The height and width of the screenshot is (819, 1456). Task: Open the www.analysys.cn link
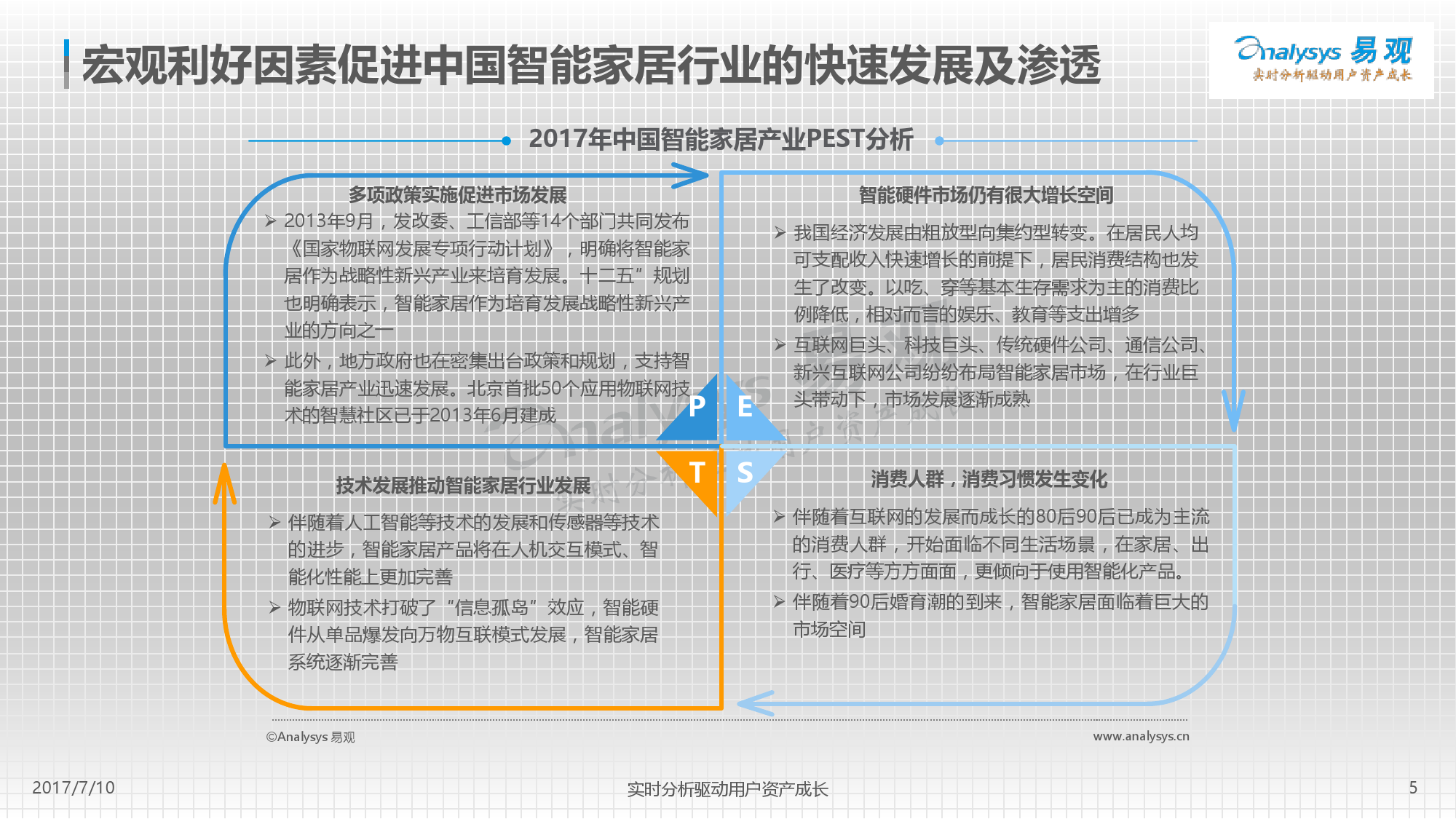pyautogui.click(x=1141, y=736)
